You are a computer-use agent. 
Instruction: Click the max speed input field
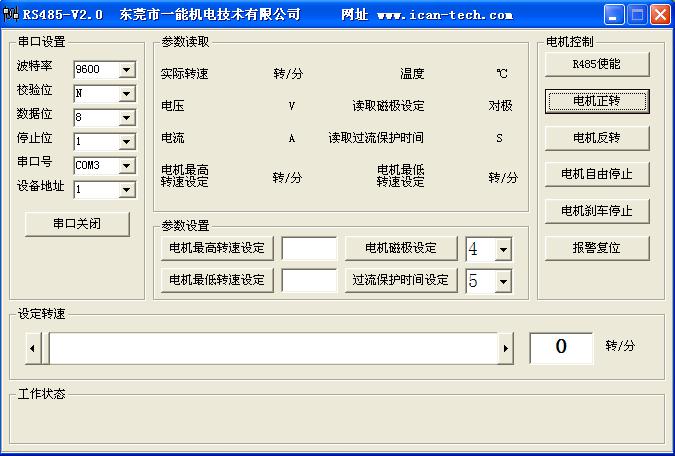point(309,248)
